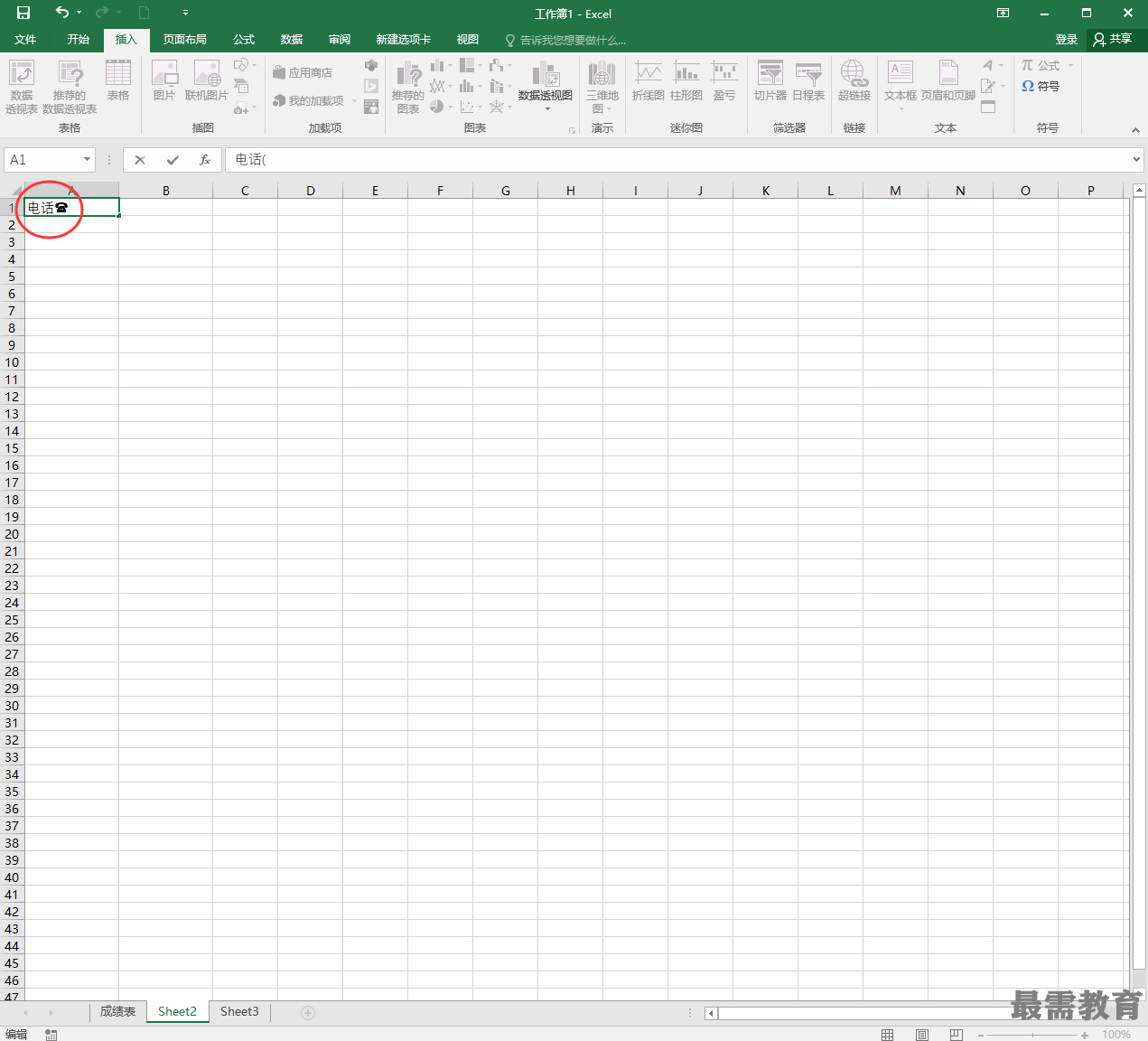Click the Tell Me search box
1148x1041 pixels.
tap(565, 40)
